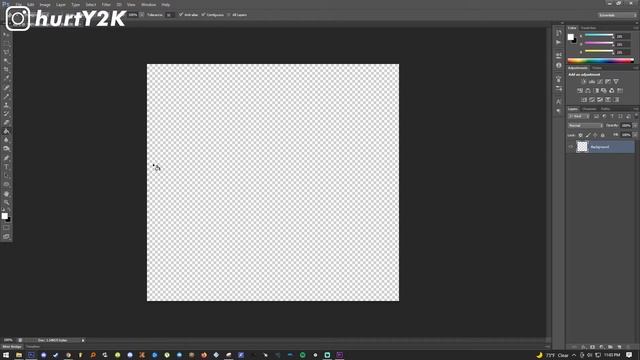Screen dimensions: 640x360
Task: Select the Dodge tool
Action: coord(6,149)
